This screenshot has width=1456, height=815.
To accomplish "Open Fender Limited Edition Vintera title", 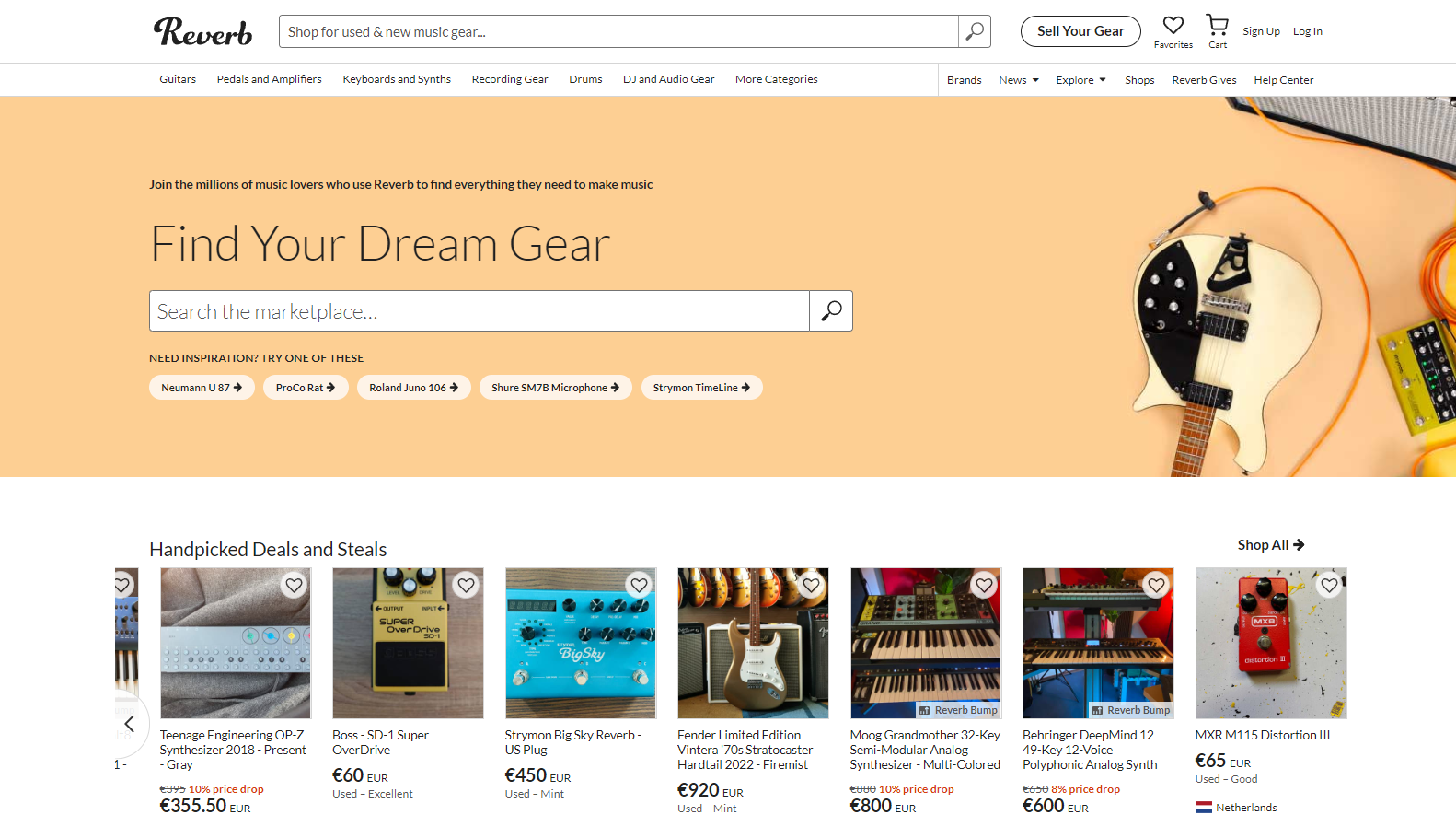I will [x=745, y=750].
